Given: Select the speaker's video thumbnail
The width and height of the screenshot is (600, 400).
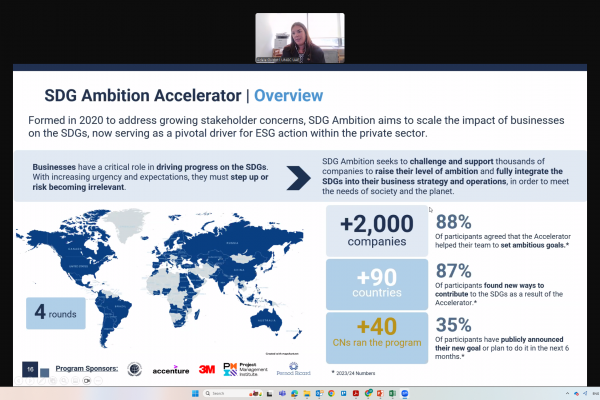Looking at the screenshot, I should [x=299, y=36].
